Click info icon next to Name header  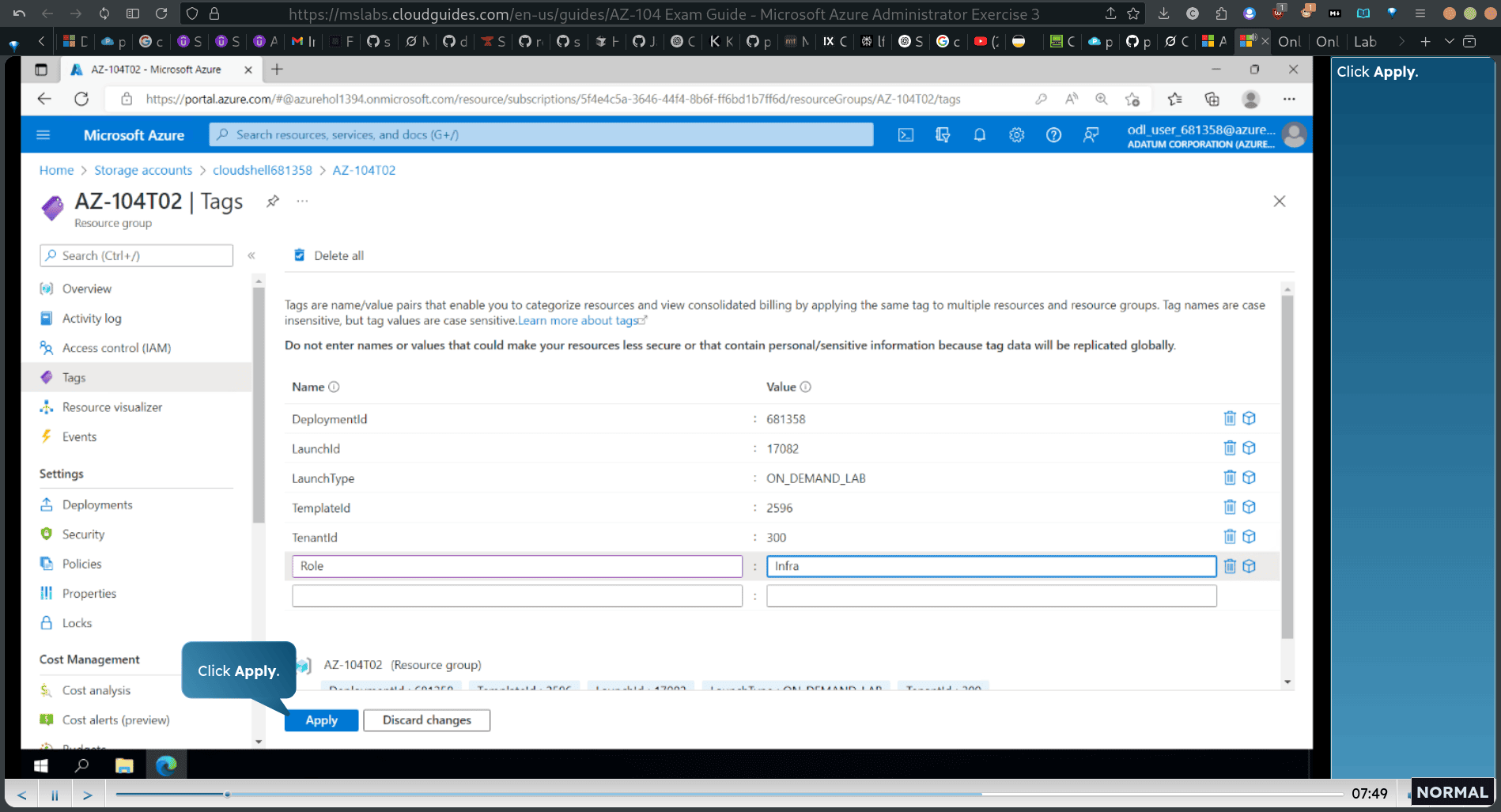[334, 387]
